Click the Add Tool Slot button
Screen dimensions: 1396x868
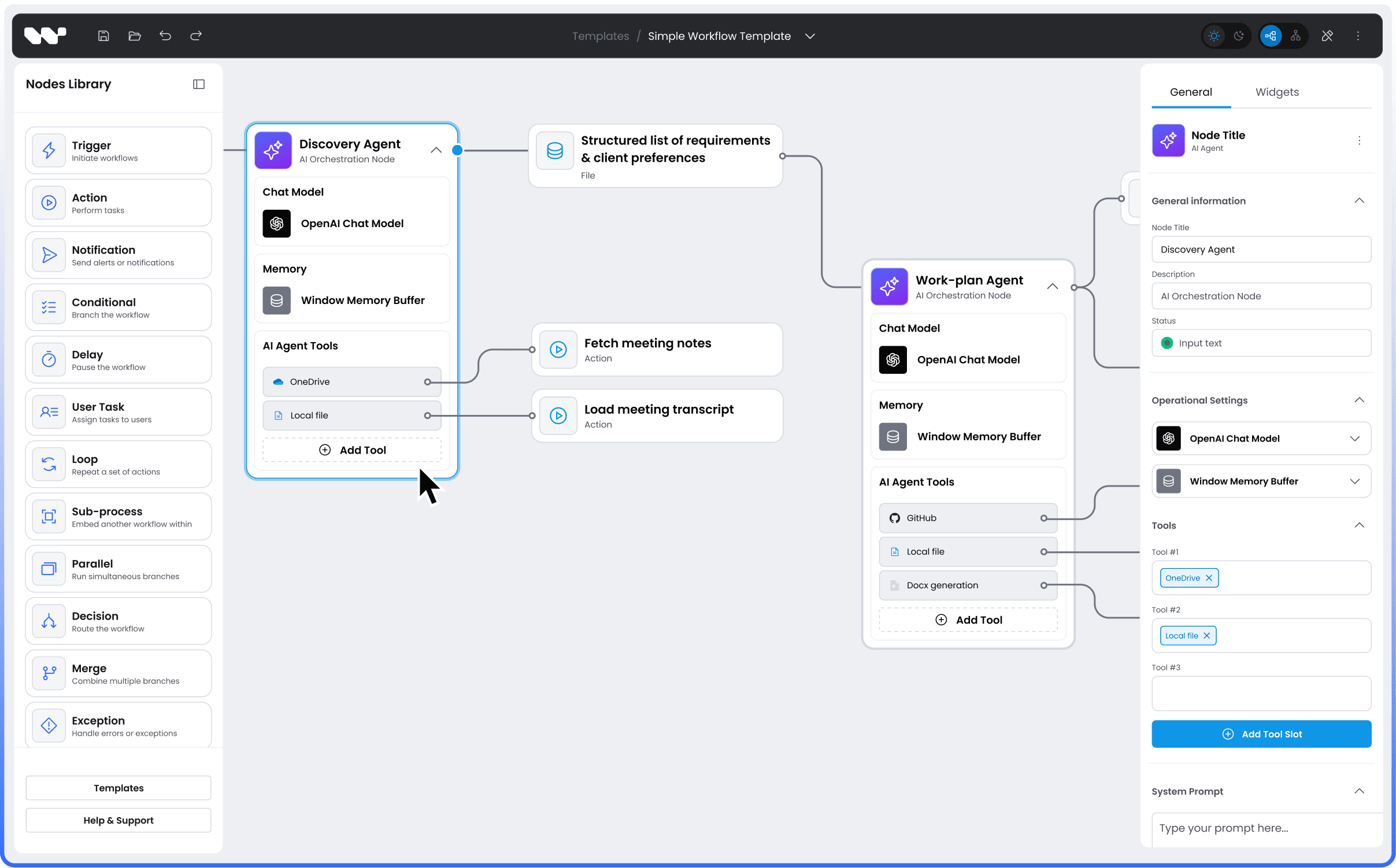(1261, 734)
